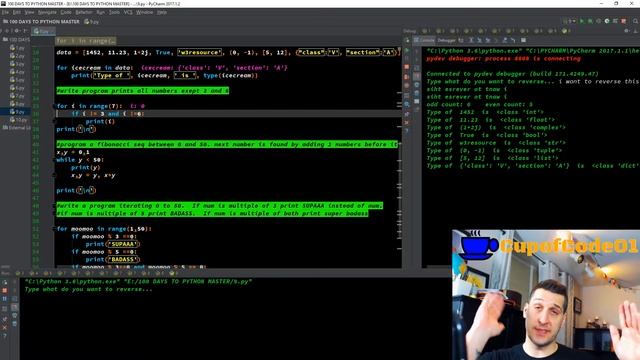The image size is (640, 360).
Task: Hide the Debug tool window
Action: (x=636, y=31)
